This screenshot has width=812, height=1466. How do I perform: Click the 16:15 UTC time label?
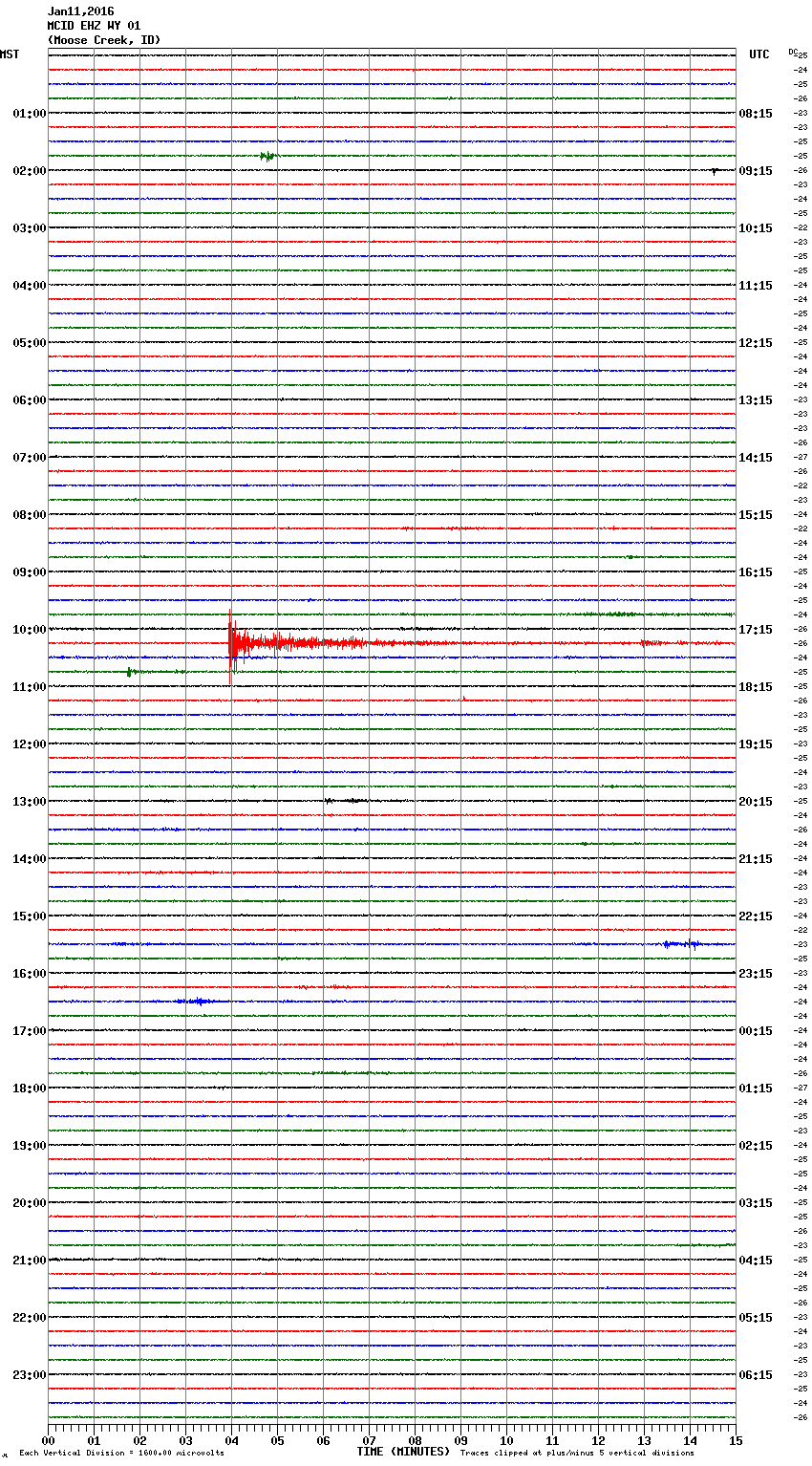click(756, 572)
